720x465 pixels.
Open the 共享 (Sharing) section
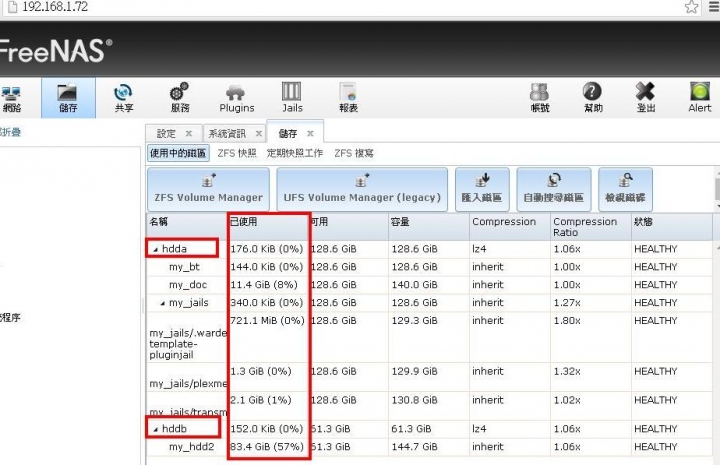pyautogui.click(x=123, y=98)
